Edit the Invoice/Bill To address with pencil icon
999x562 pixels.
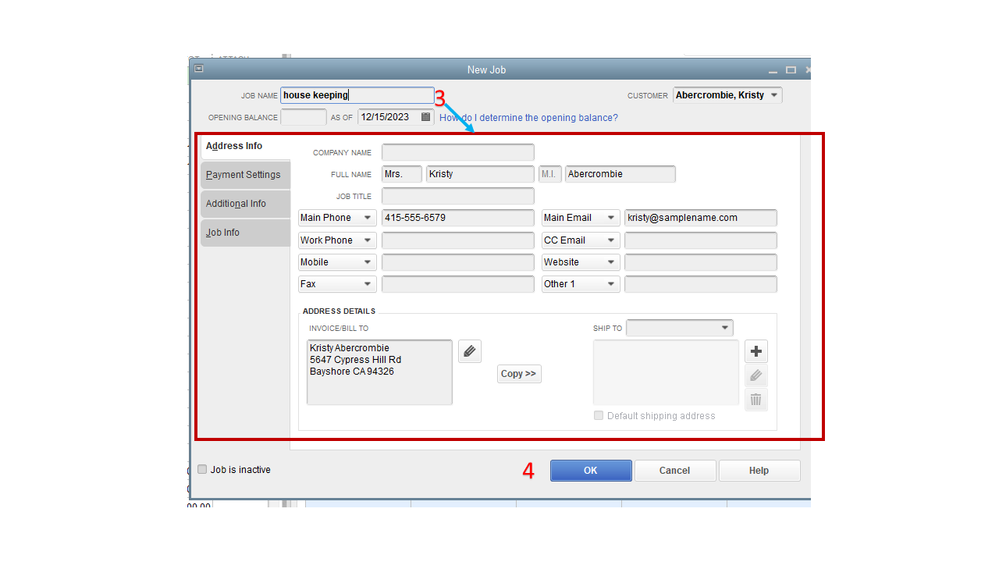[470, 351]
